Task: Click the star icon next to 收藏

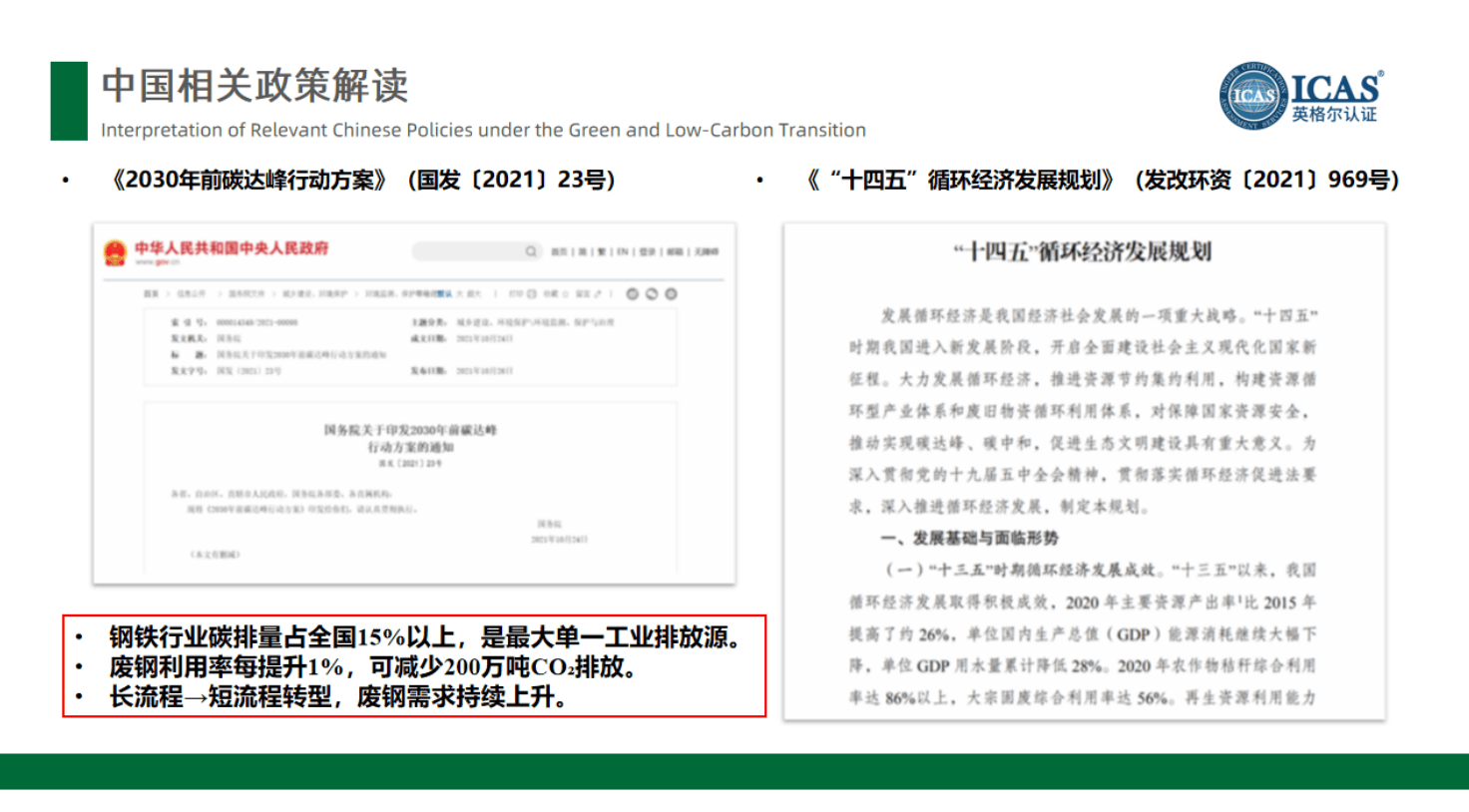Action: 566,294
